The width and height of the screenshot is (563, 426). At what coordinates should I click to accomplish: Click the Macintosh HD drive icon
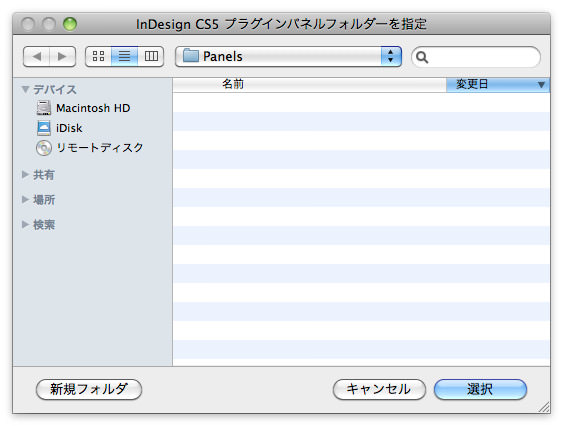point(44,108)
